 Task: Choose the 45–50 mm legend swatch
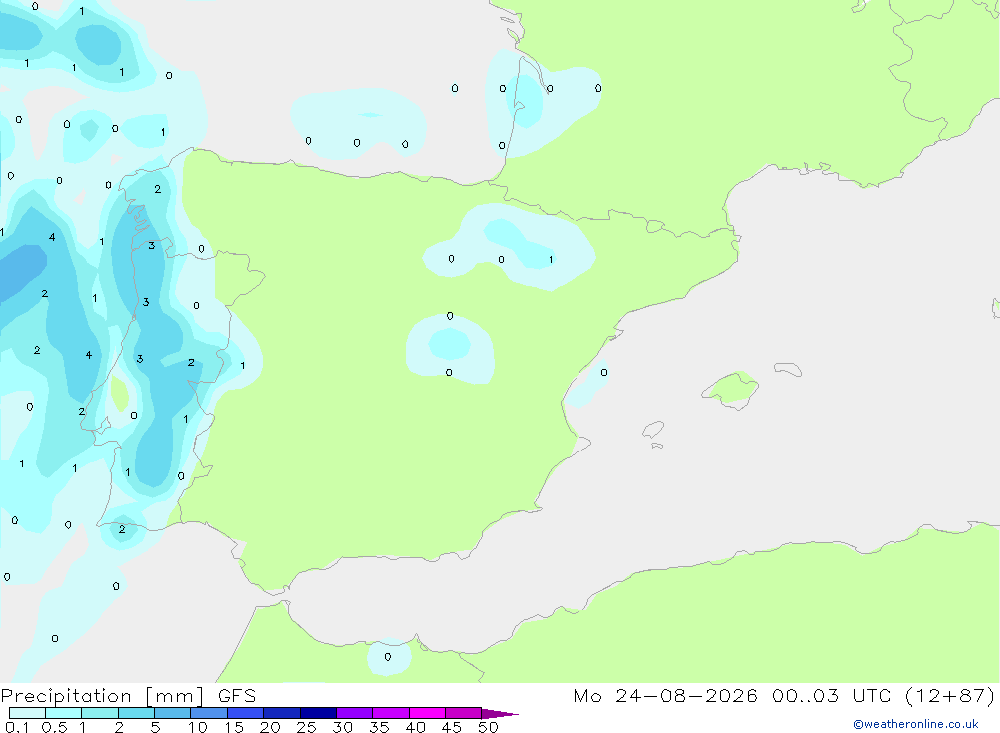464,713
